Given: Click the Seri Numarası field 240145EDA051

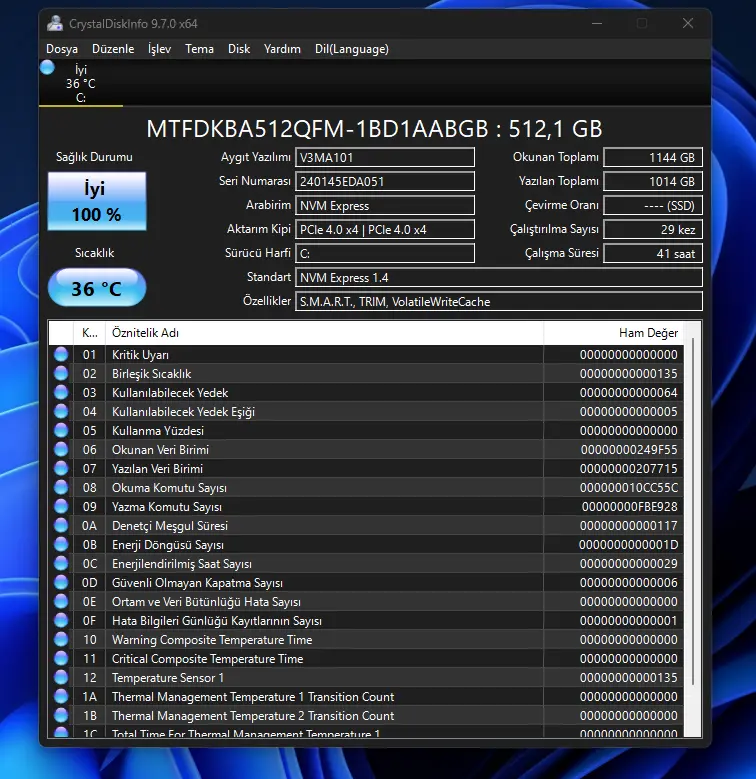Looking at the screenshot, I should pyautogui.click(x=385, y=181).
